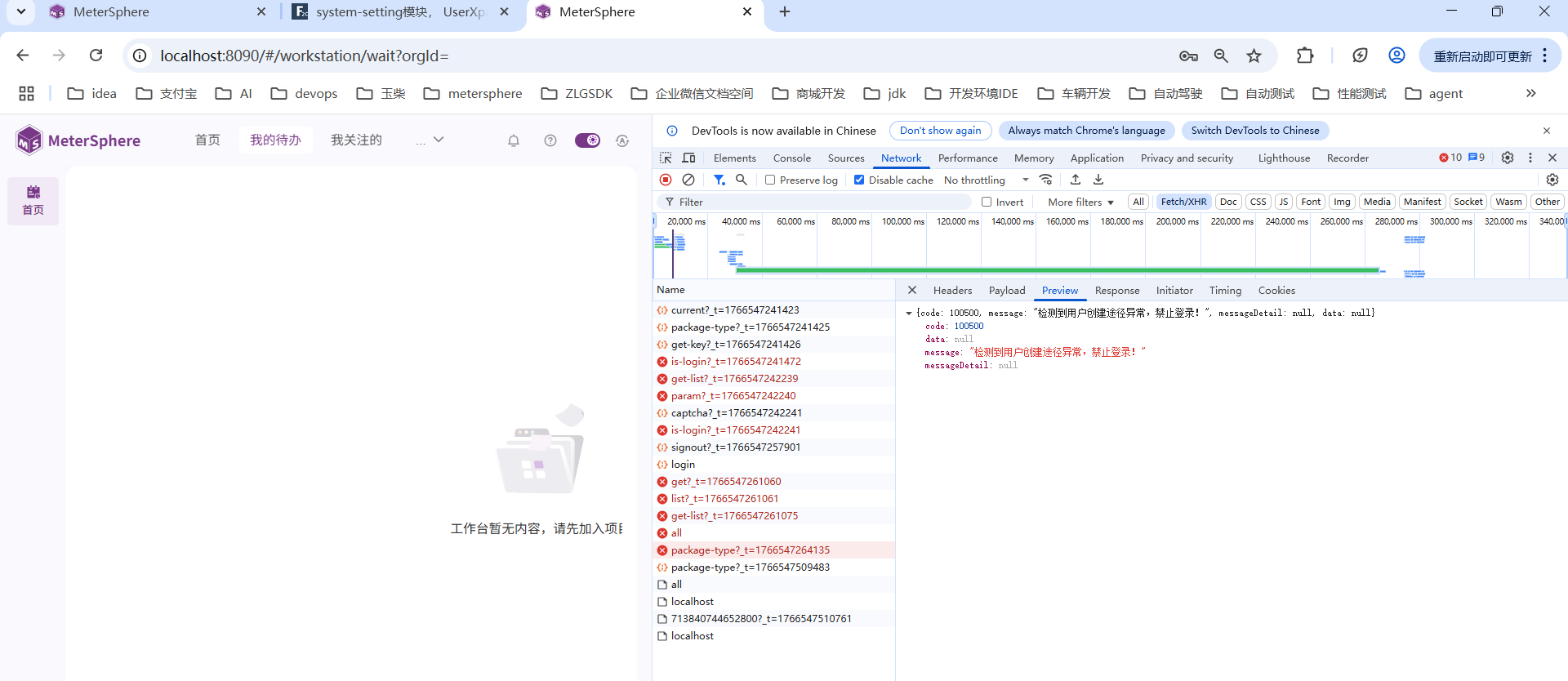Uncheck the Disable cache checkbox

(859, 180)
